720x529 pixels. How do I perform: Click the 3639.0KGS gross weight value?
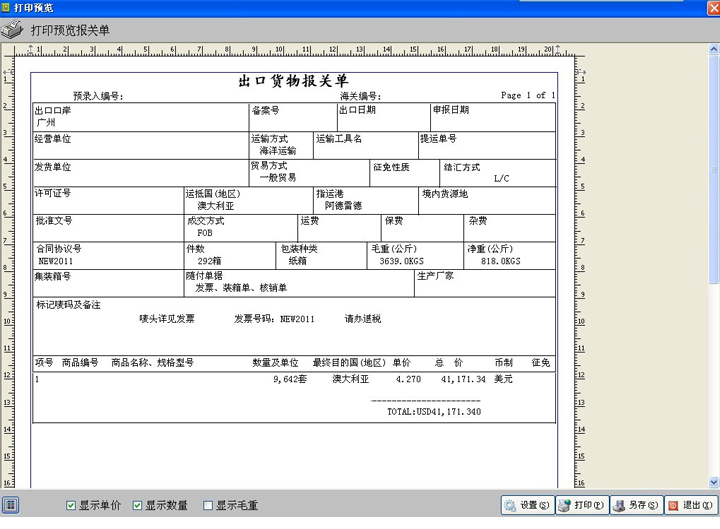pos(401,261)
